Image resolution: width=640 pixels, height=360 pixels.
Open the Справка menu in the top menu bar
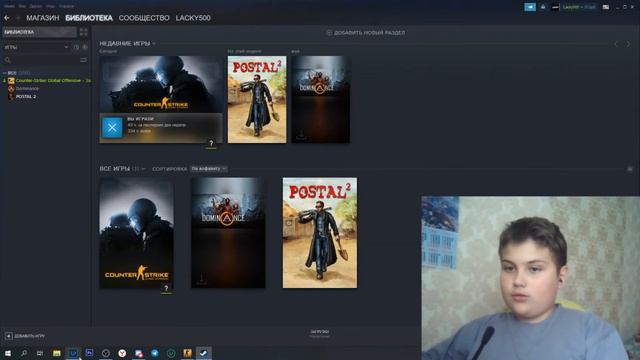(66, 6)
